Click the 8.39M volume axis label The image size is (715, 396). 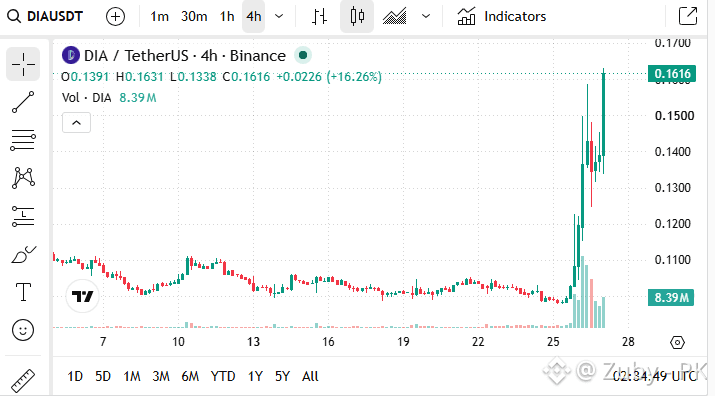(x=671, y=297)
